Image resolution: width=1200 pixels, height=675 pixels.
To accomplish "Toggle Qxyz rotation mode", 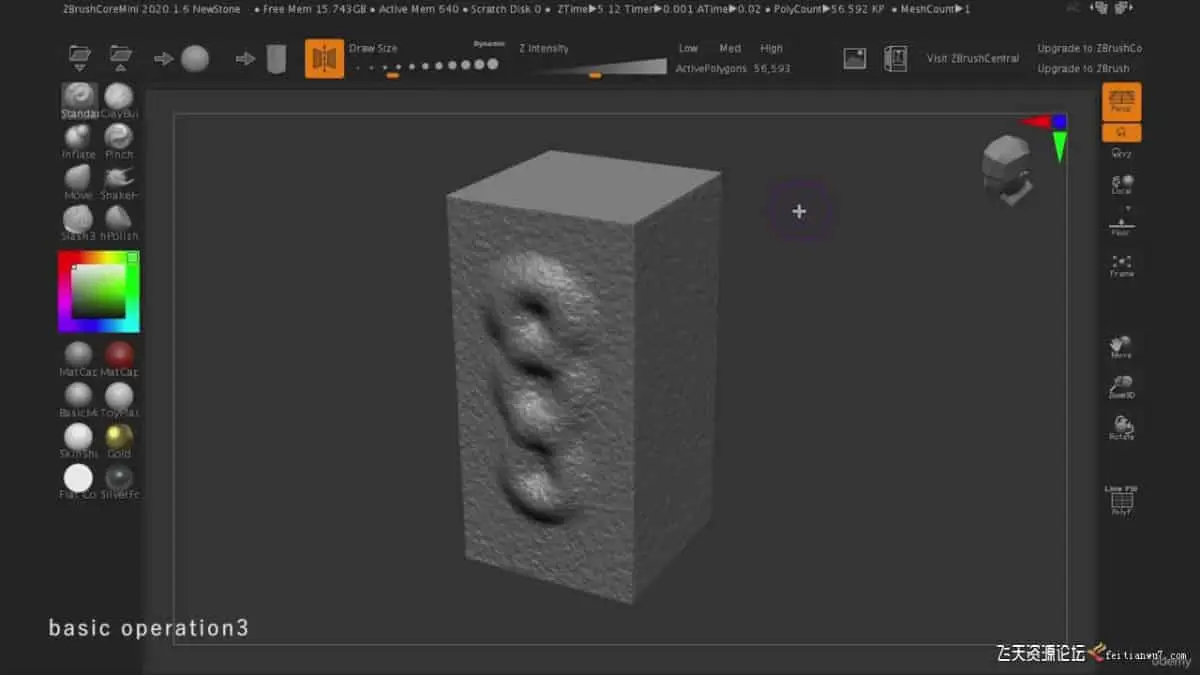I will pyautogui.click(x=1122, y=154).
